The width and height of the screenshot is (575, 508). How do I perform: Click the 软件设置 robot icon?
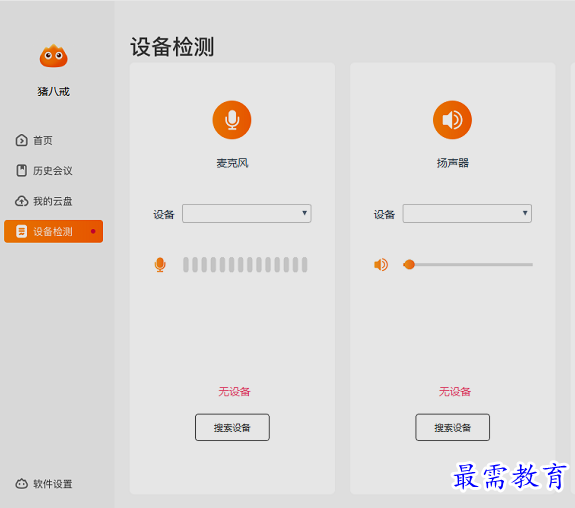(x=21, y=484)
